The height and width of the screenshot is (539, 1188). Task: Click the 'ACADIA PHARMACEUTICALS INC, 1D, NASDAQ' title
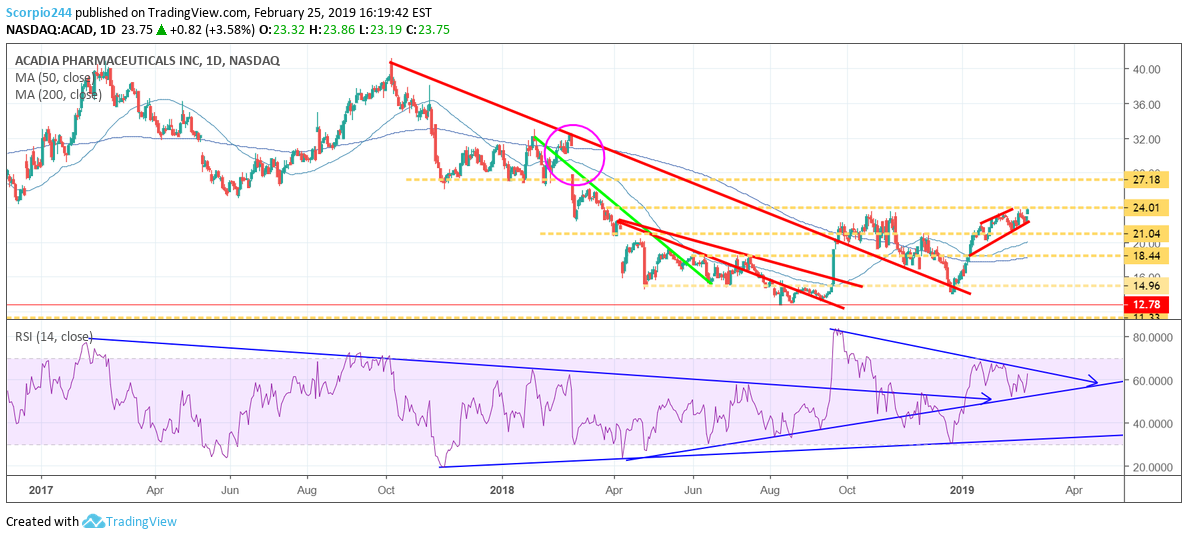pos(147,61)
